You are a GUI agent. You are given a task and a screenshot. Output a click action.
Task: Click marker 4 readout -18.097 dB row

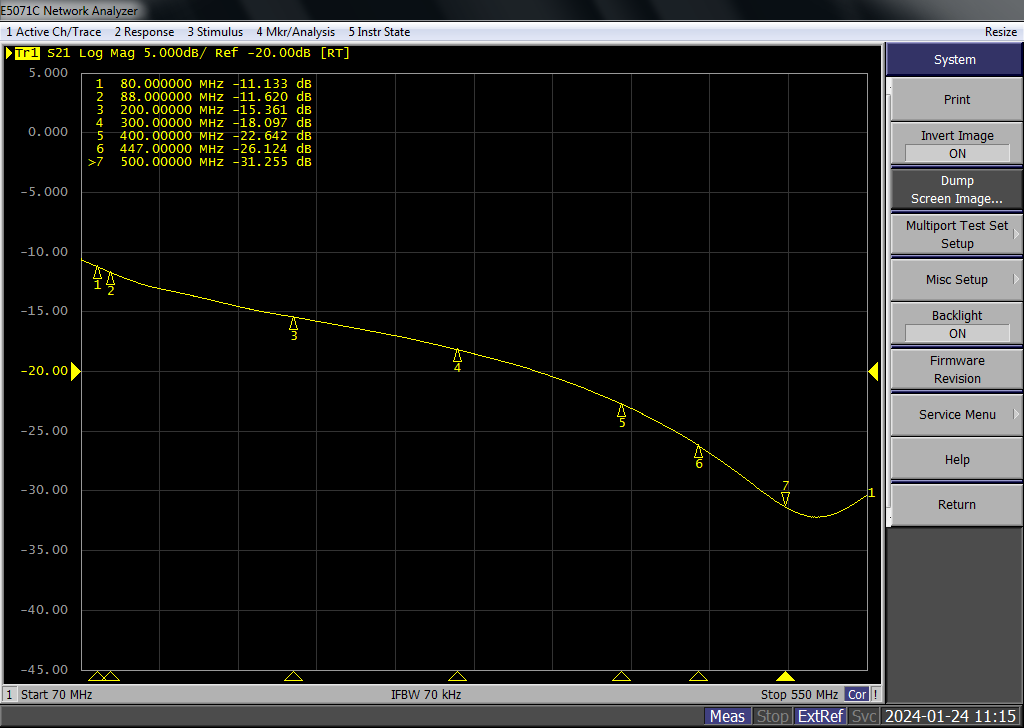(203, 123)
